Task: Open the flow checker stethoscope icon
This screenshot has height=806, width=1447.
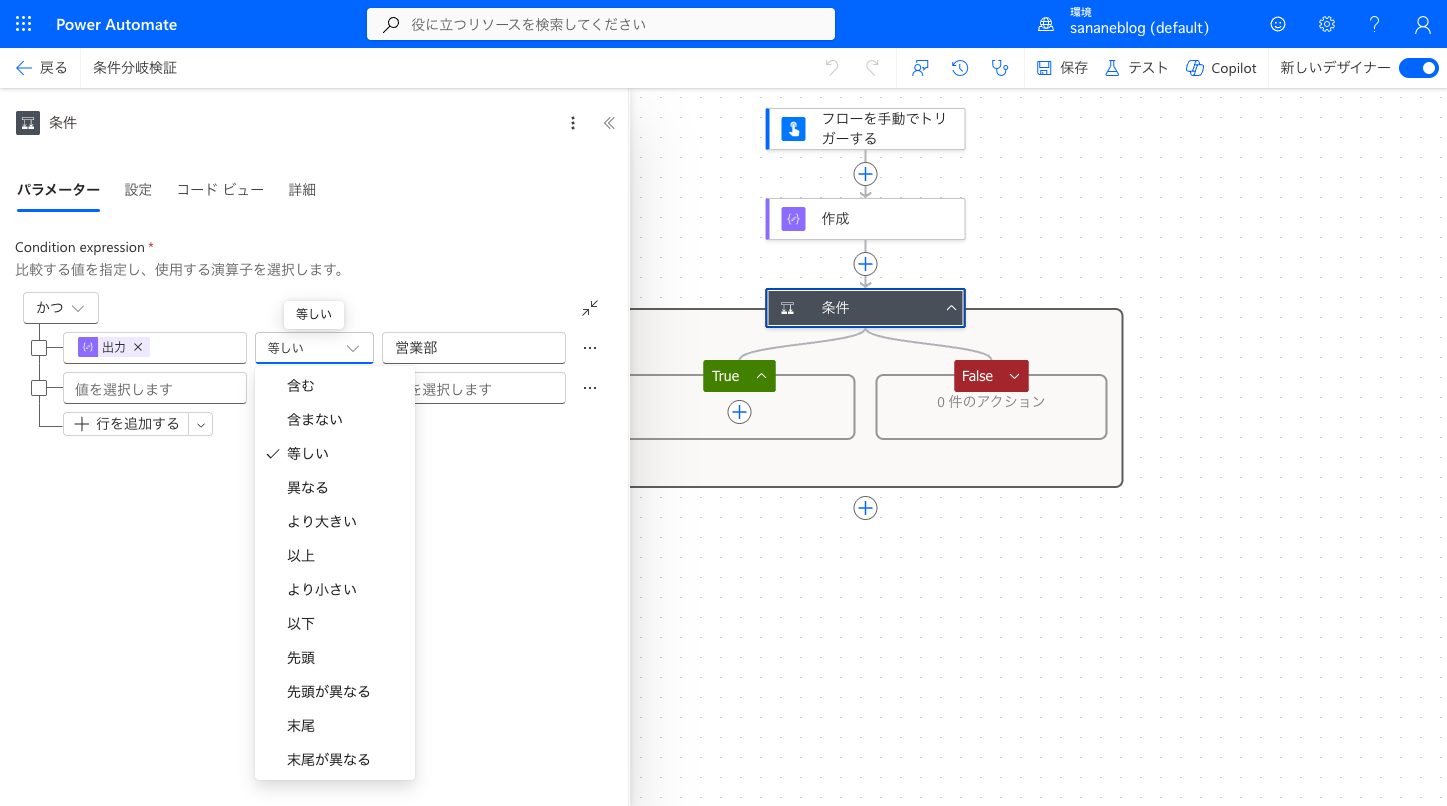Action: [999, 68]
